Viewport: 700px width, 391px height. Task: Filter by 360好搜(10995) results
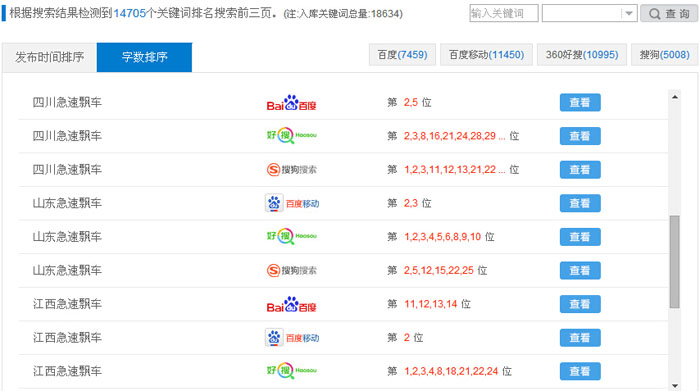click(582, 55)
